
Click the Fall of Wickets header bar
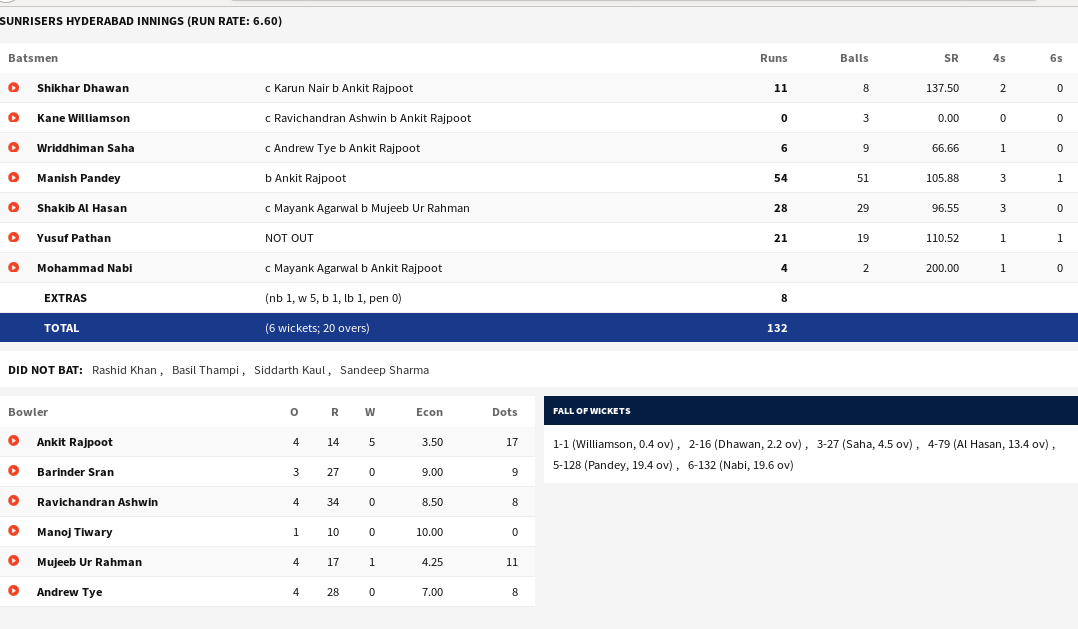coord(811,410)
